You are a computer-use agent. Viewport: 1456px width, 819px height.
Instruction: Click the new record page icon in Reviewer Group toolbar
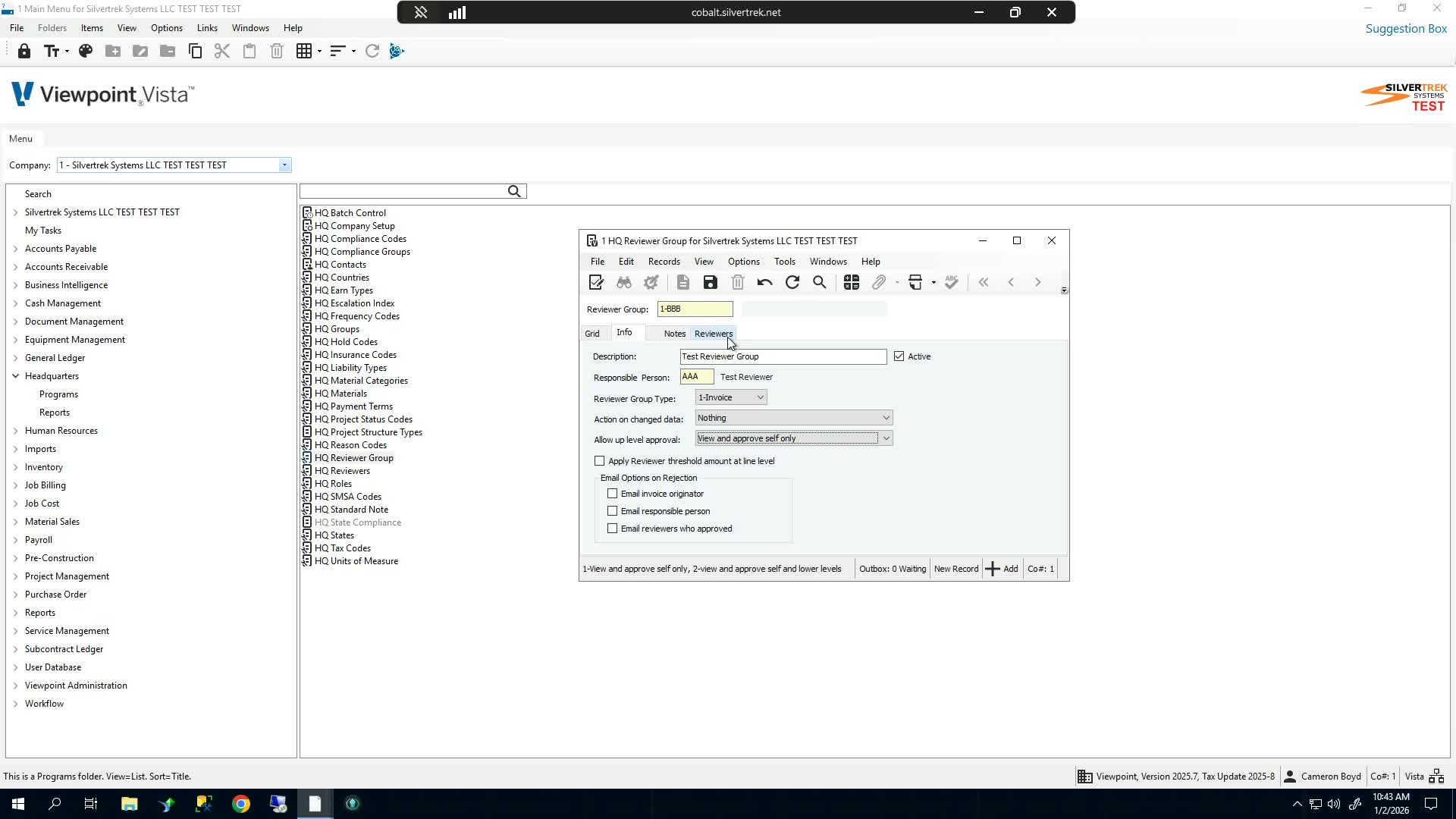click(x=682, y=283)
